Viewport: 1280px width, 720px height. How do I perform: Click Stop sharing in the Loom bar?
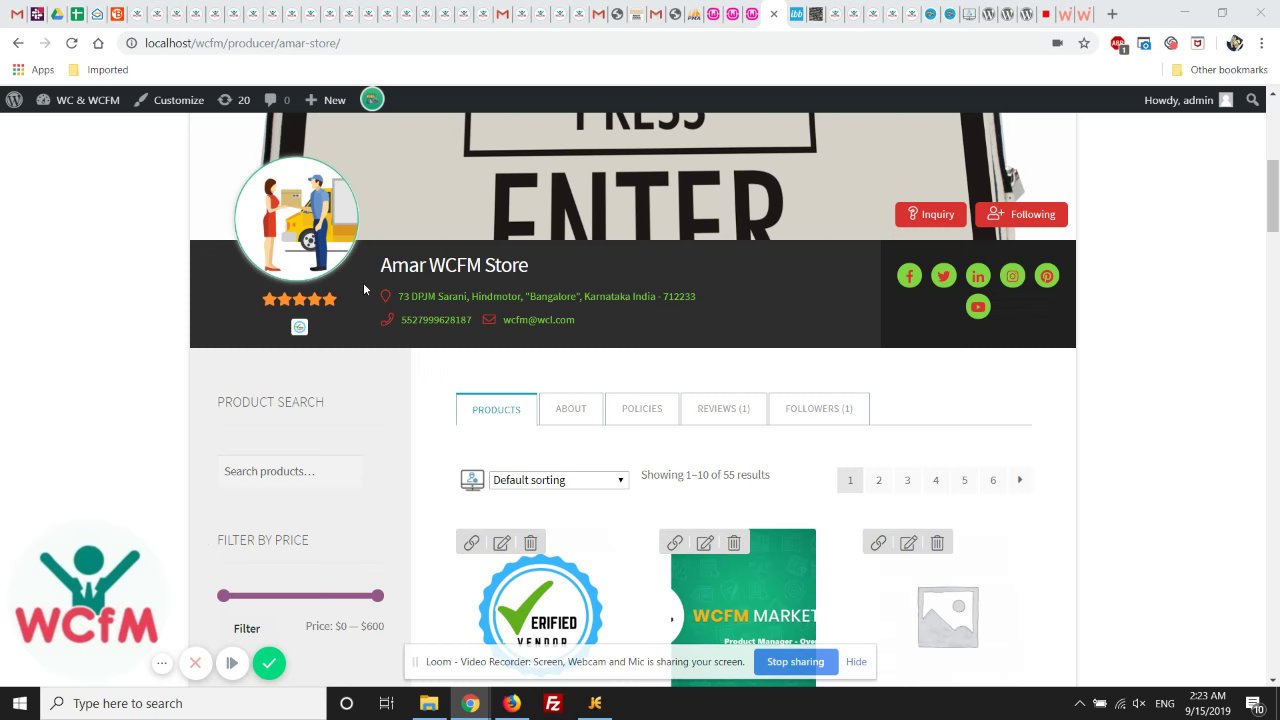[795, 662]
